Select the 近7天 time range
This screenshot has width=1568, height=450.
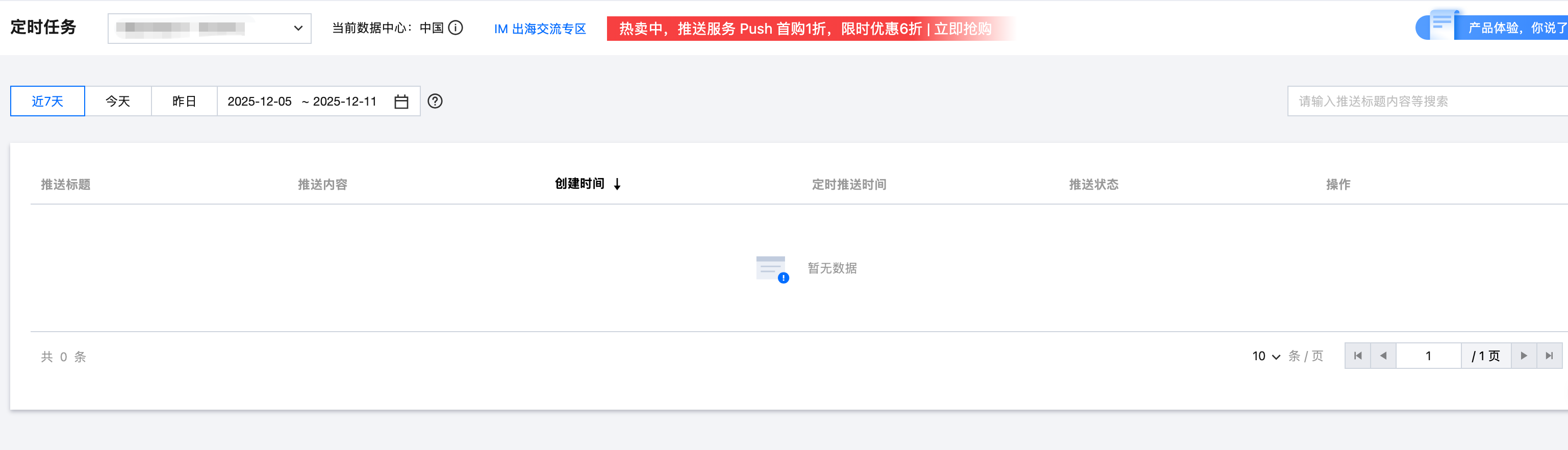[47, 101]
